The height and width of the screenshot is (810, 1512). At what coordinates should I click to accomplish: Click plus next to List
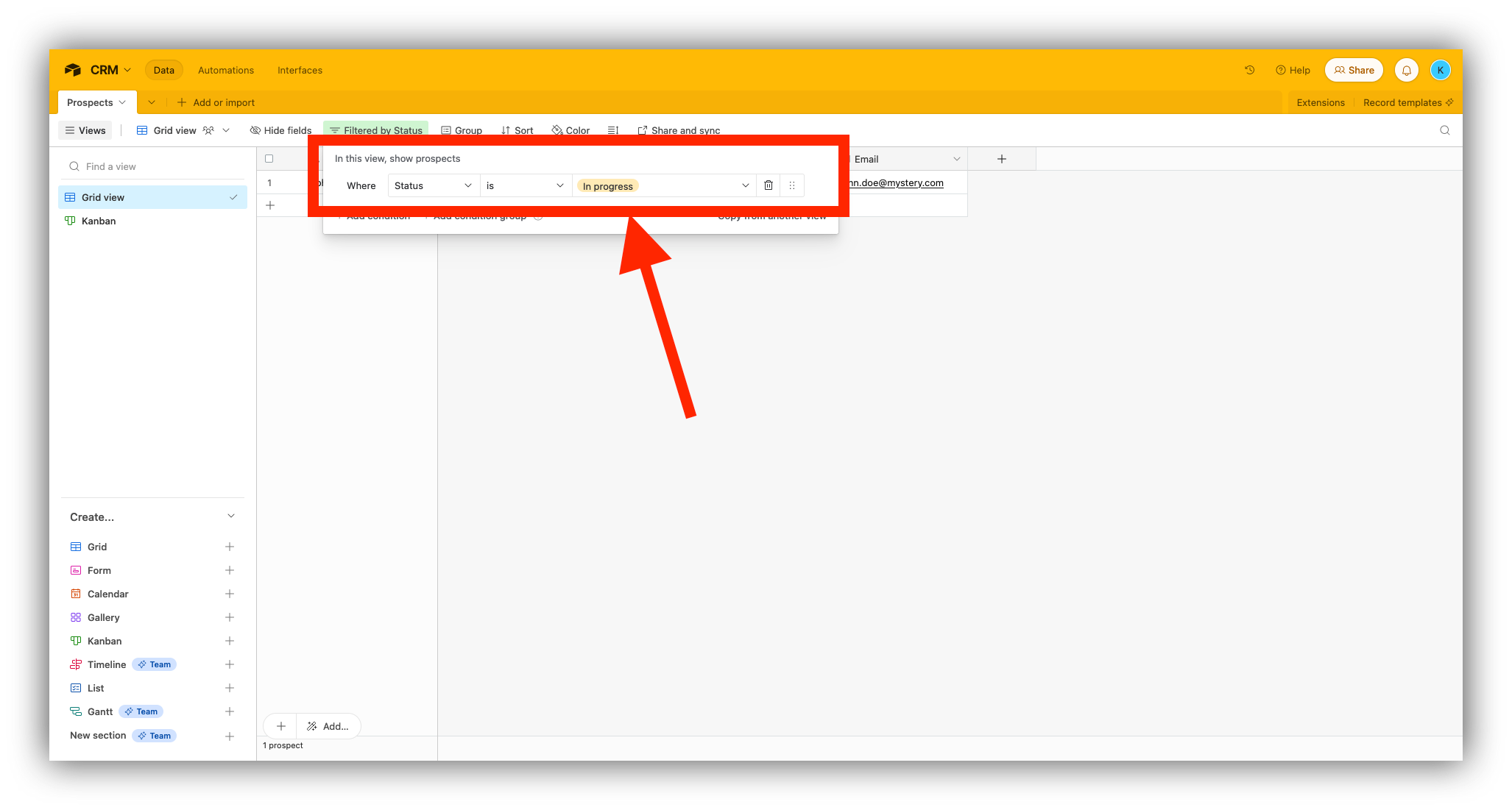pyautogui.click(x=230, y=688)
